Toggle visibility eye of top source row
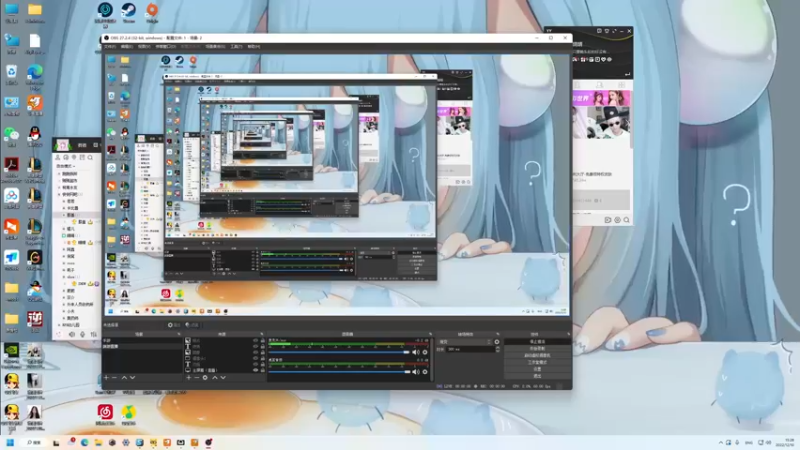Image resolution: width=800 pixels, height=450 pixels. coord(256,340)
